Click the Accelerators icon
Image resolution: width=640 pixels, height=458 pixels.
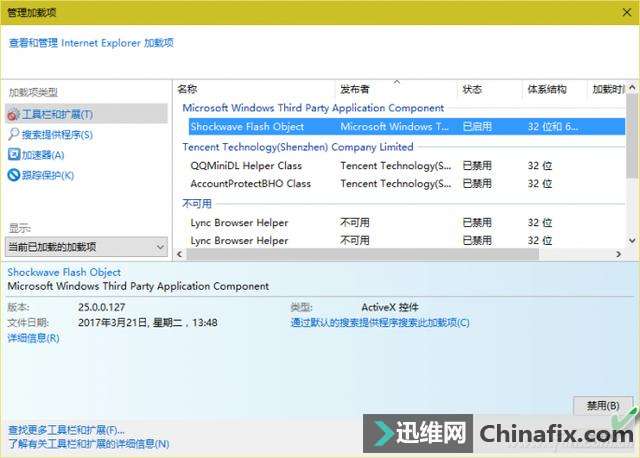pos(13,154)
